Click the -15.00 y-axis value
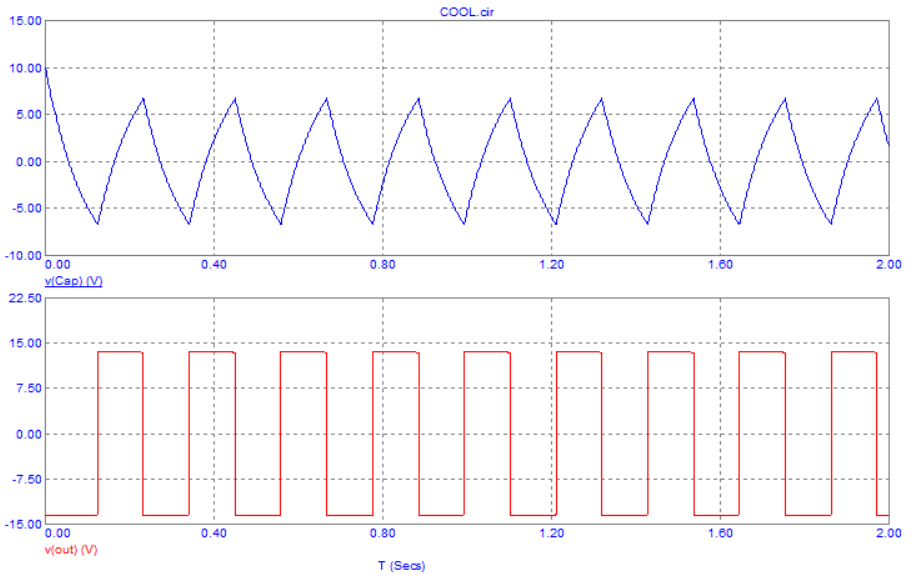 [24, 524]
